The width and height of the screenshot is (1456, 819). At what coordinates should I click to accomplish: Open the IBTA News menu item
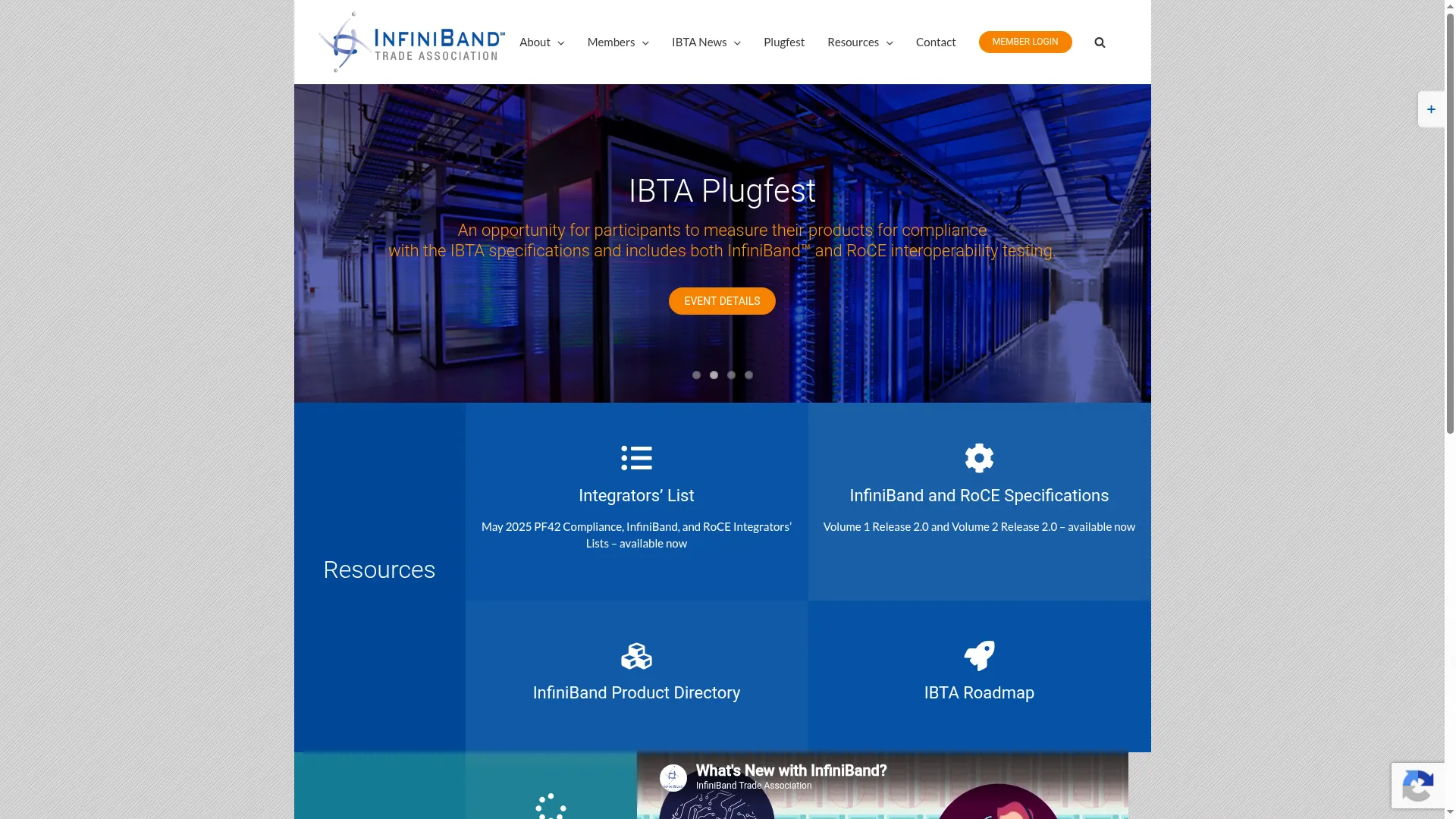[699, 42]
